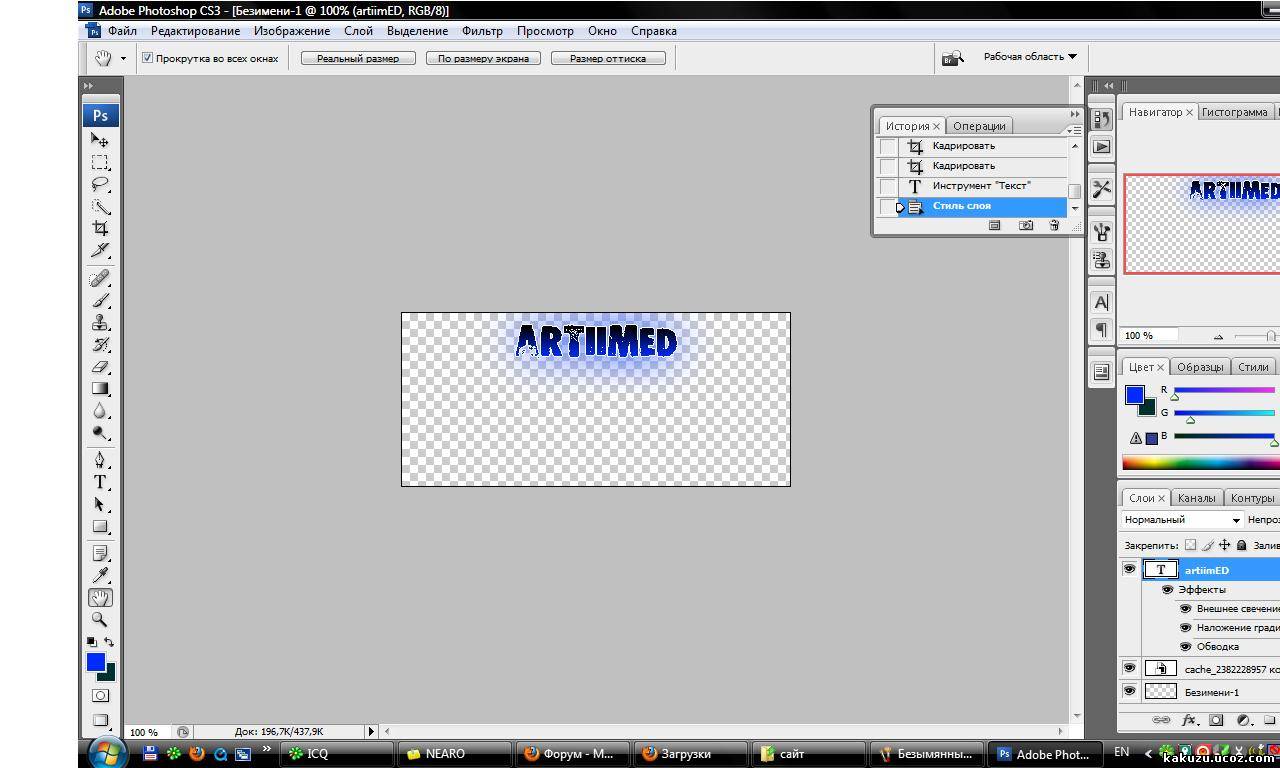Hide the artiimED text layer
The height and width of the screenshot is (768, 1280).
coord(1129,569)
